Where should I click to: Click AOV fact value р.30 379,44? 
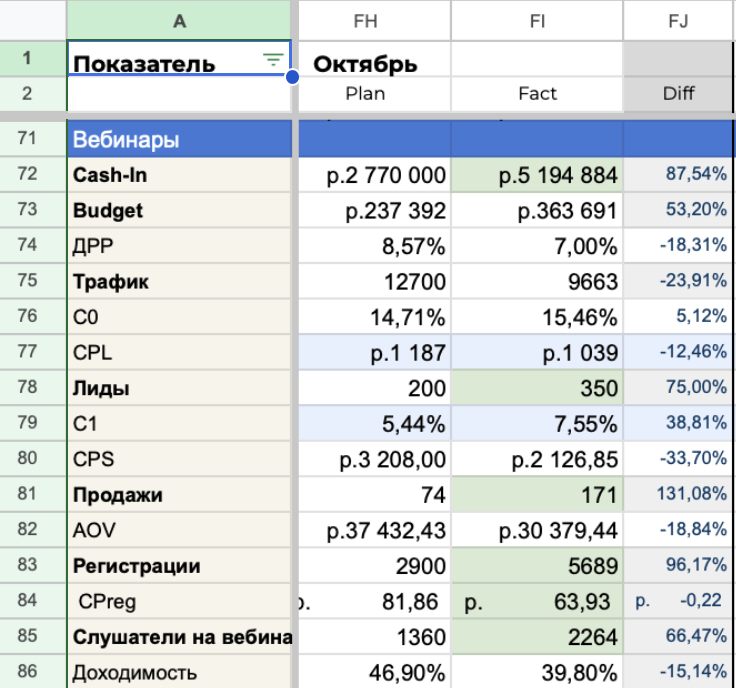point(537,530)
